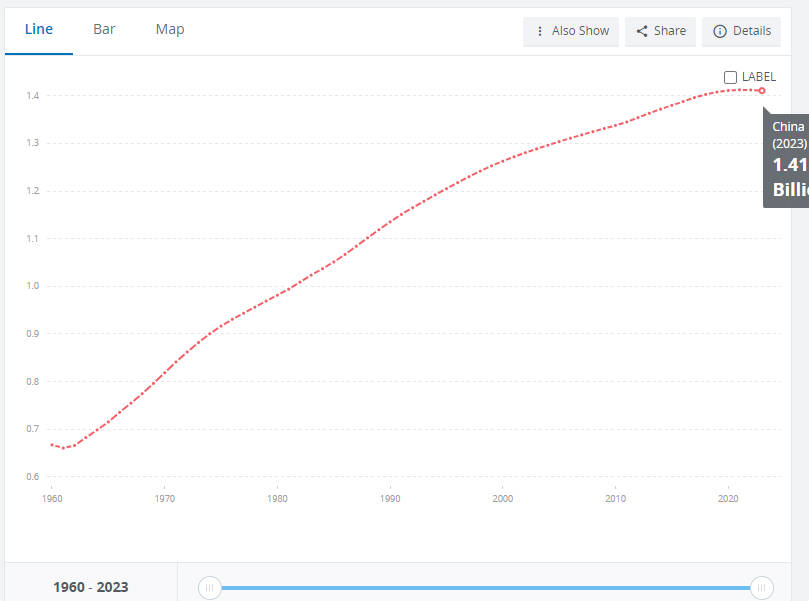Click the 1960 - 2023 range label

click(90, 588)
